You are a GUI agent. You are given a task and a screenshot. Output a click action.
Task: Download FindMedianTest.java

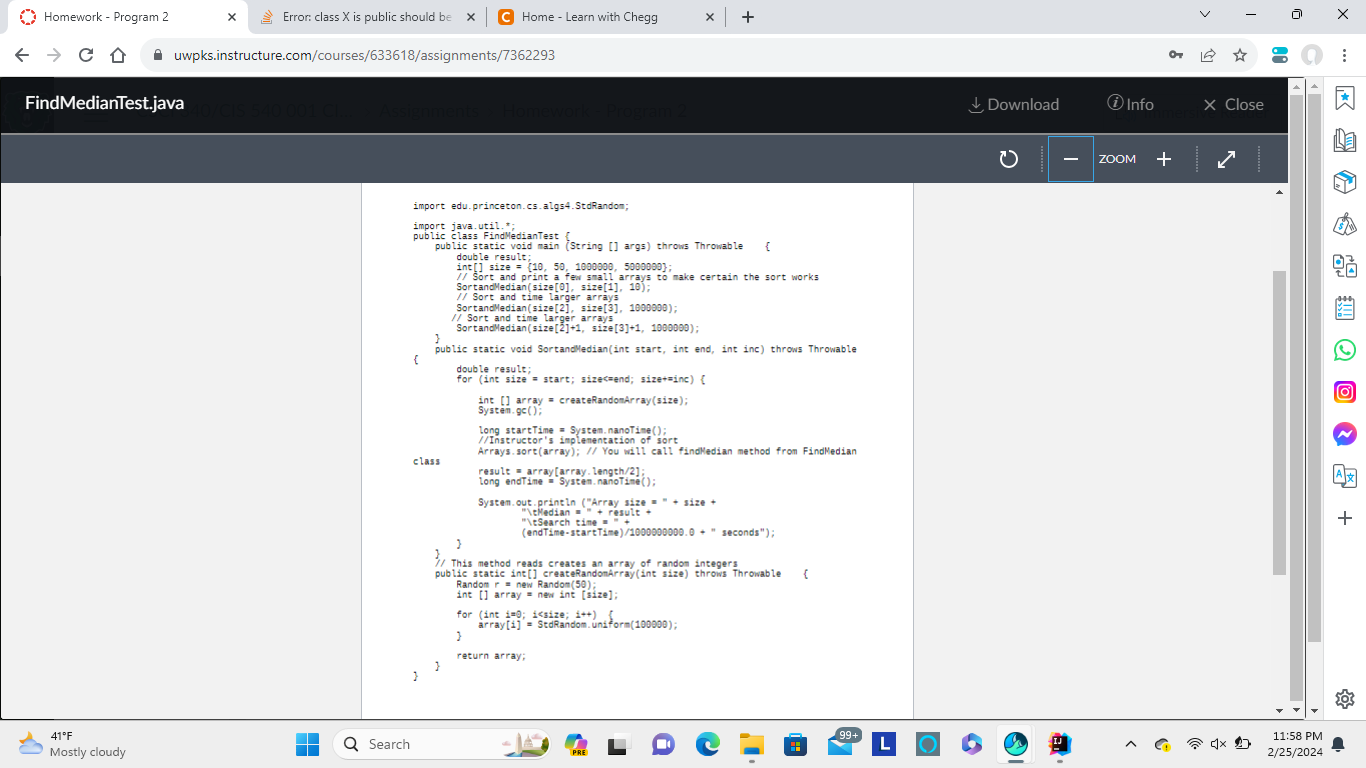(1013, 104)
